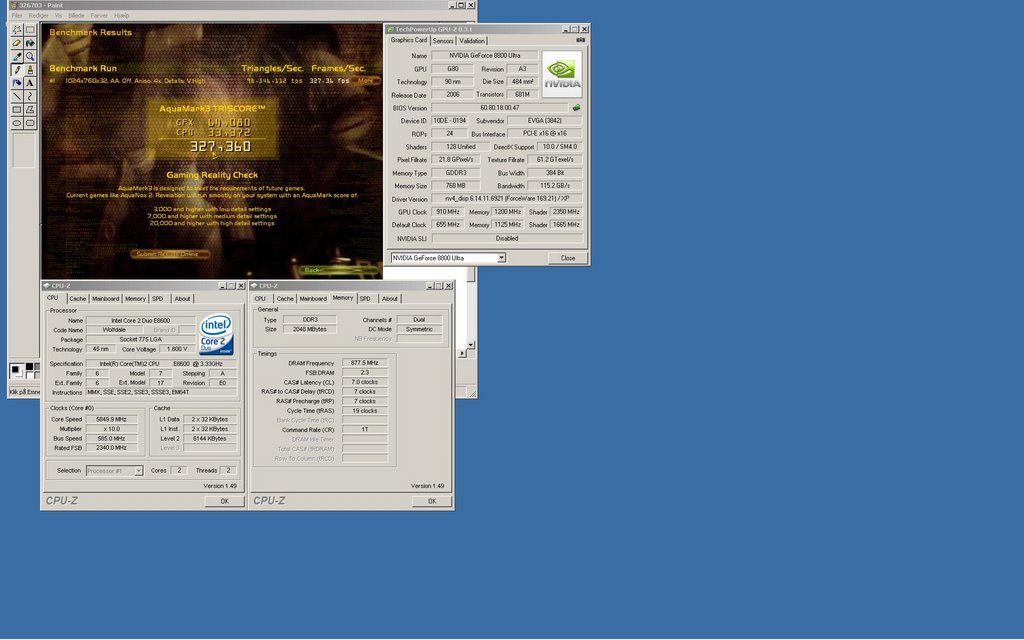Click the Rated FSB value 2340.0 MHz
1024x640 pixels.
112,448
